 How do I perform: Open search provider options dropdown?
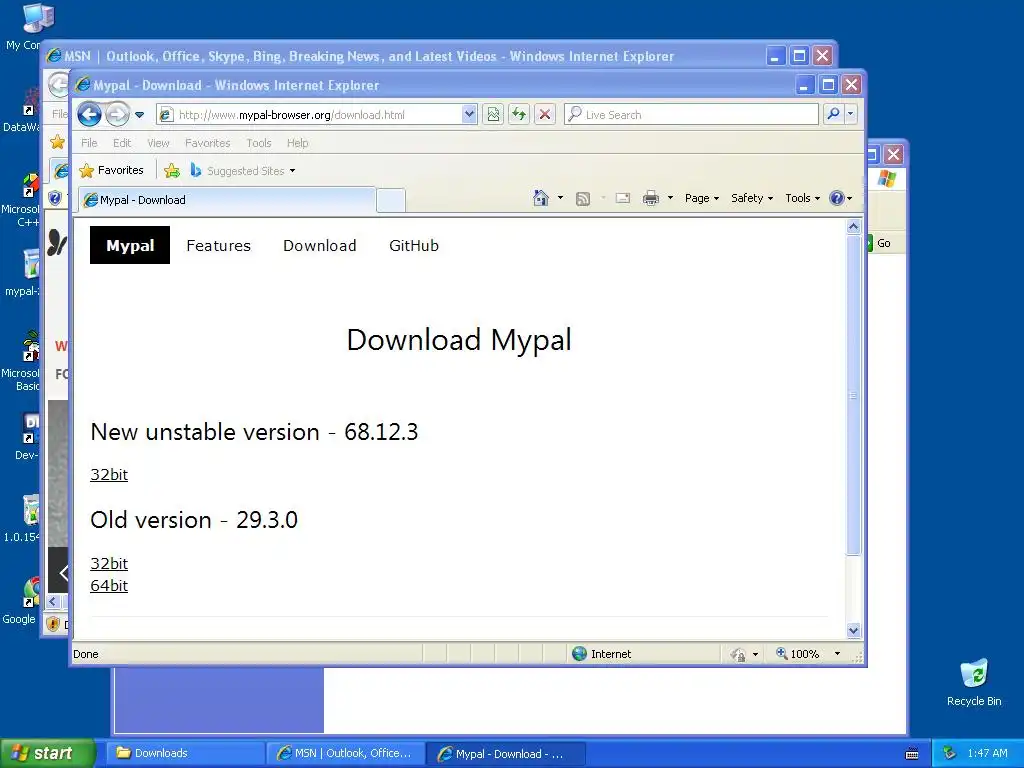point(850,115)
